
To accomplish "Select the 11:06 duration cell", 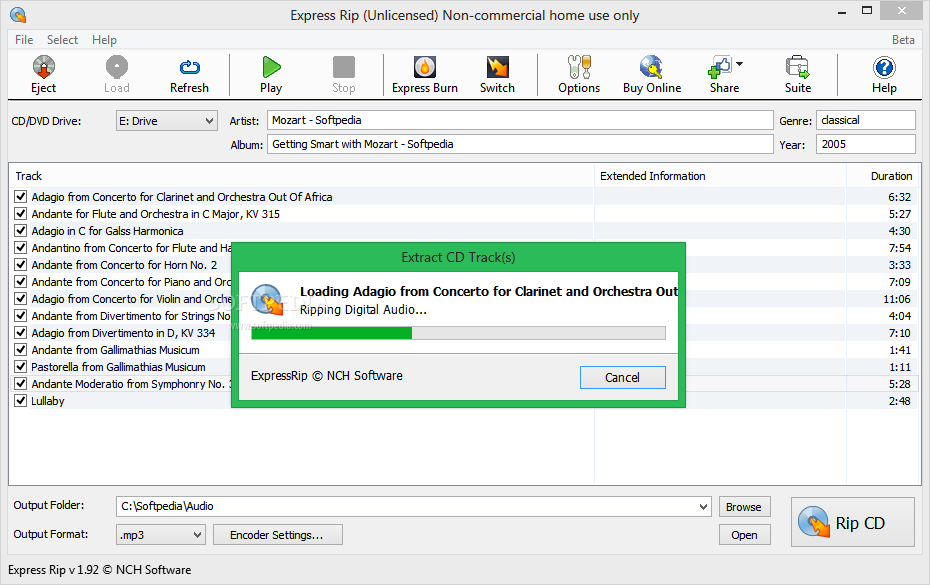I will pyautogui.click(x=896, y=299).
